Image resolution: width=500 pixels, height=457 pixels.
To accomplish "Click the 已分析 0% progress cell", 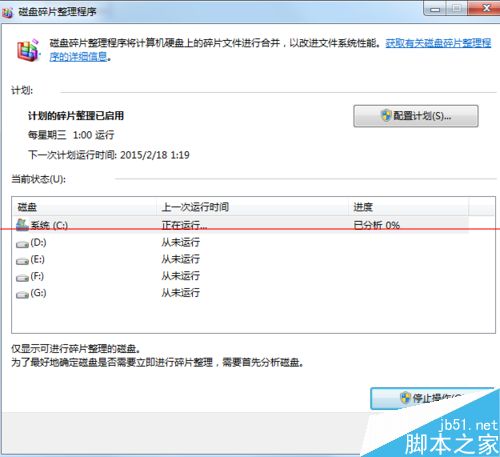I will 376,225.
